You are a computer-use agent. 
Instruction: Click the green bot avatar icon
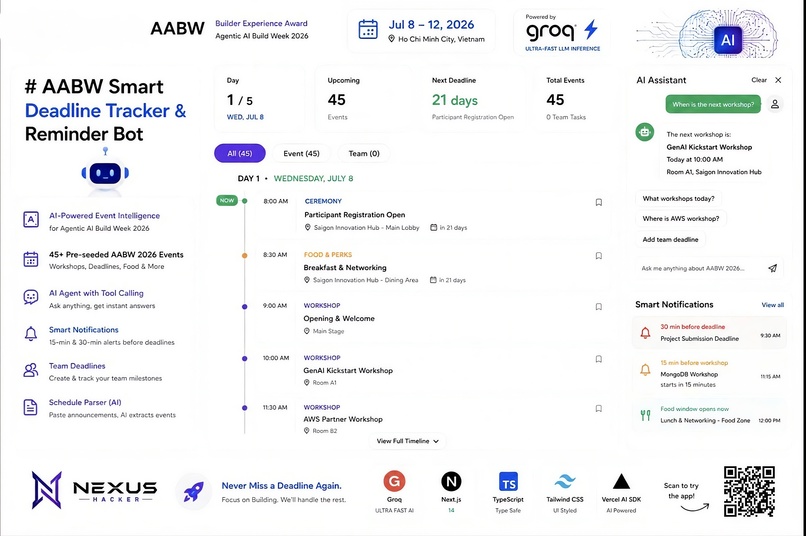[x=645, y=132]
